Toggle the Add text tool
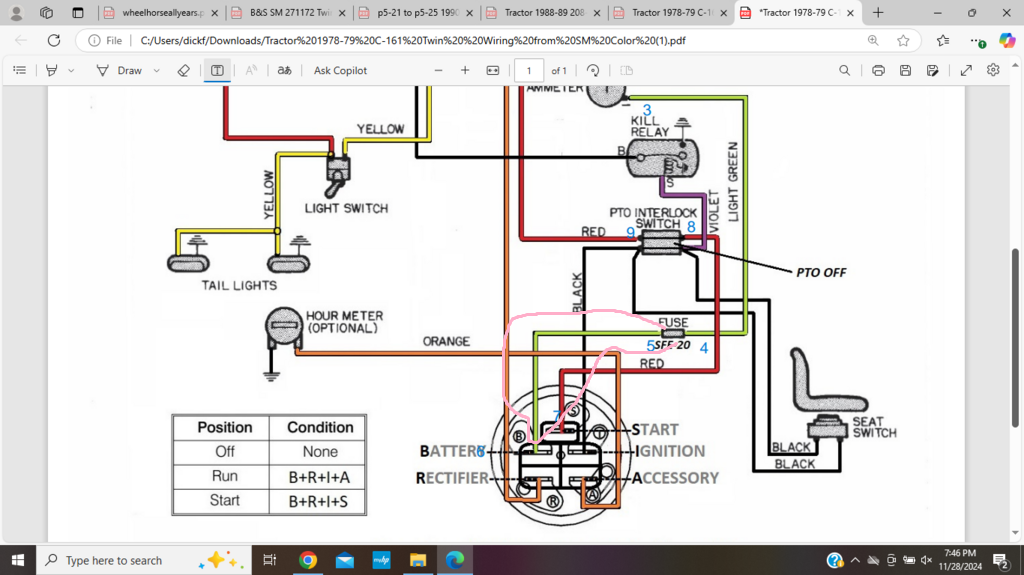 point(217,71)
